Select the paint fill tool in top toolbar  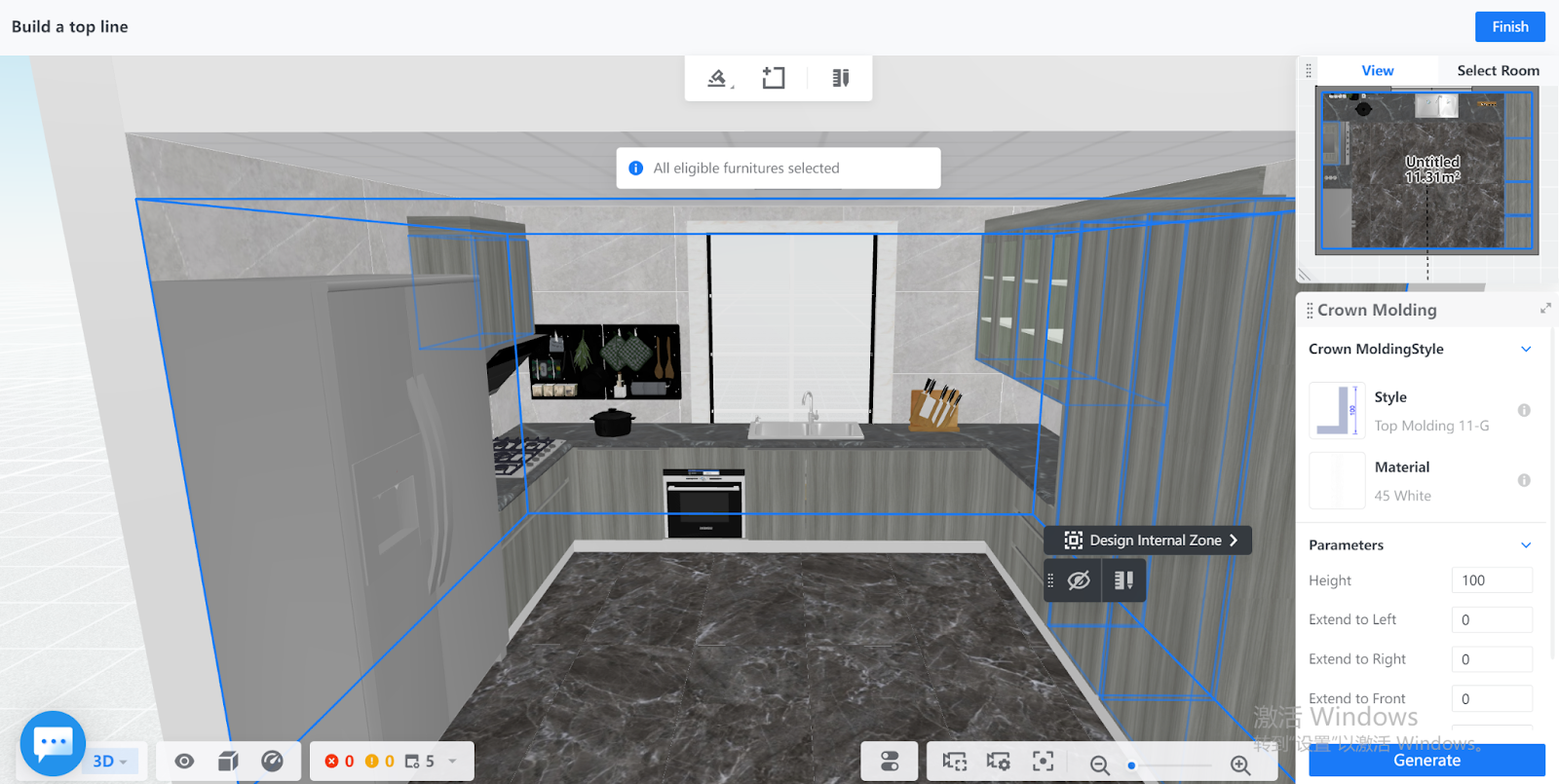coord(718,78)
